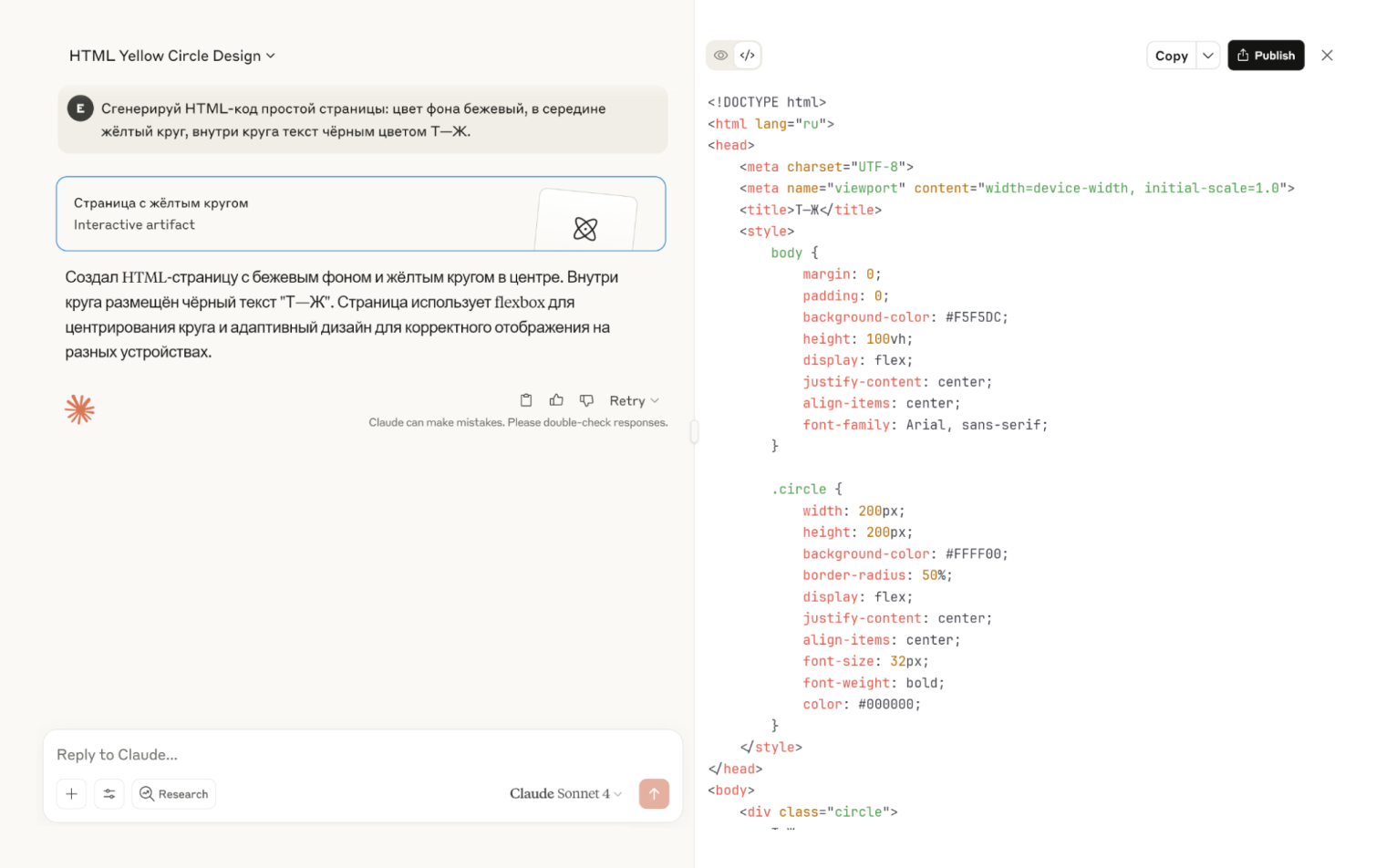Publish the artifact
The width and height of the screenshot is (1386, 868).
(x=1266, y=56)
